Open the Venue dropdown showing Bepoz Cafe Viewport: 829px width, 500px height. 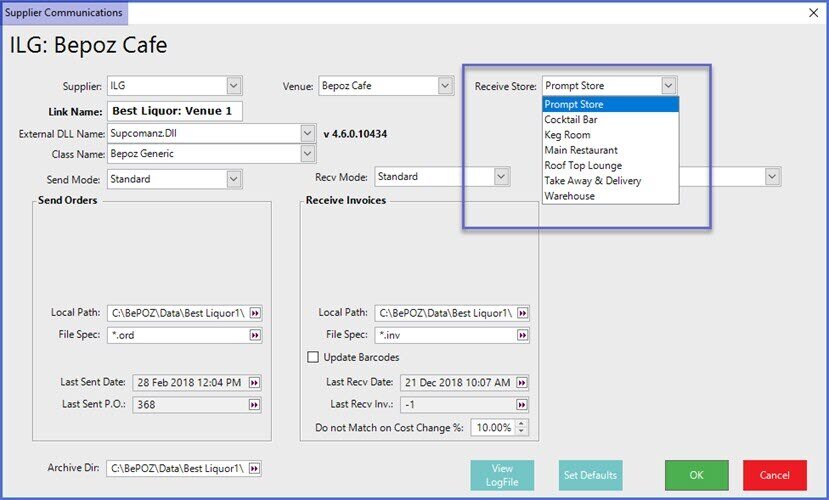coord(446,86)
